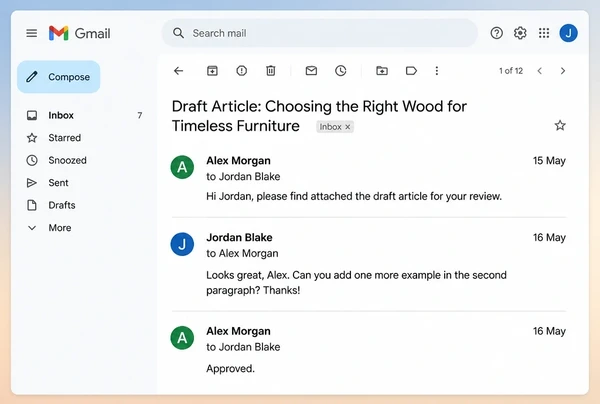The width and height of the screenshot is (600, 404).
Task: Archive this conversation
Action: pos(212,71)
